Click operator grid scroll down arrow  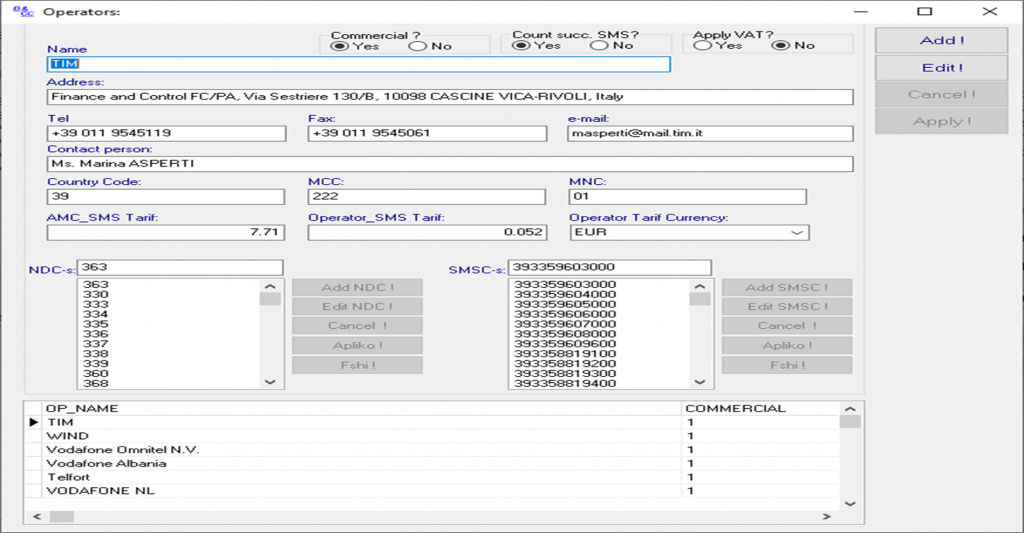point(850,504)
